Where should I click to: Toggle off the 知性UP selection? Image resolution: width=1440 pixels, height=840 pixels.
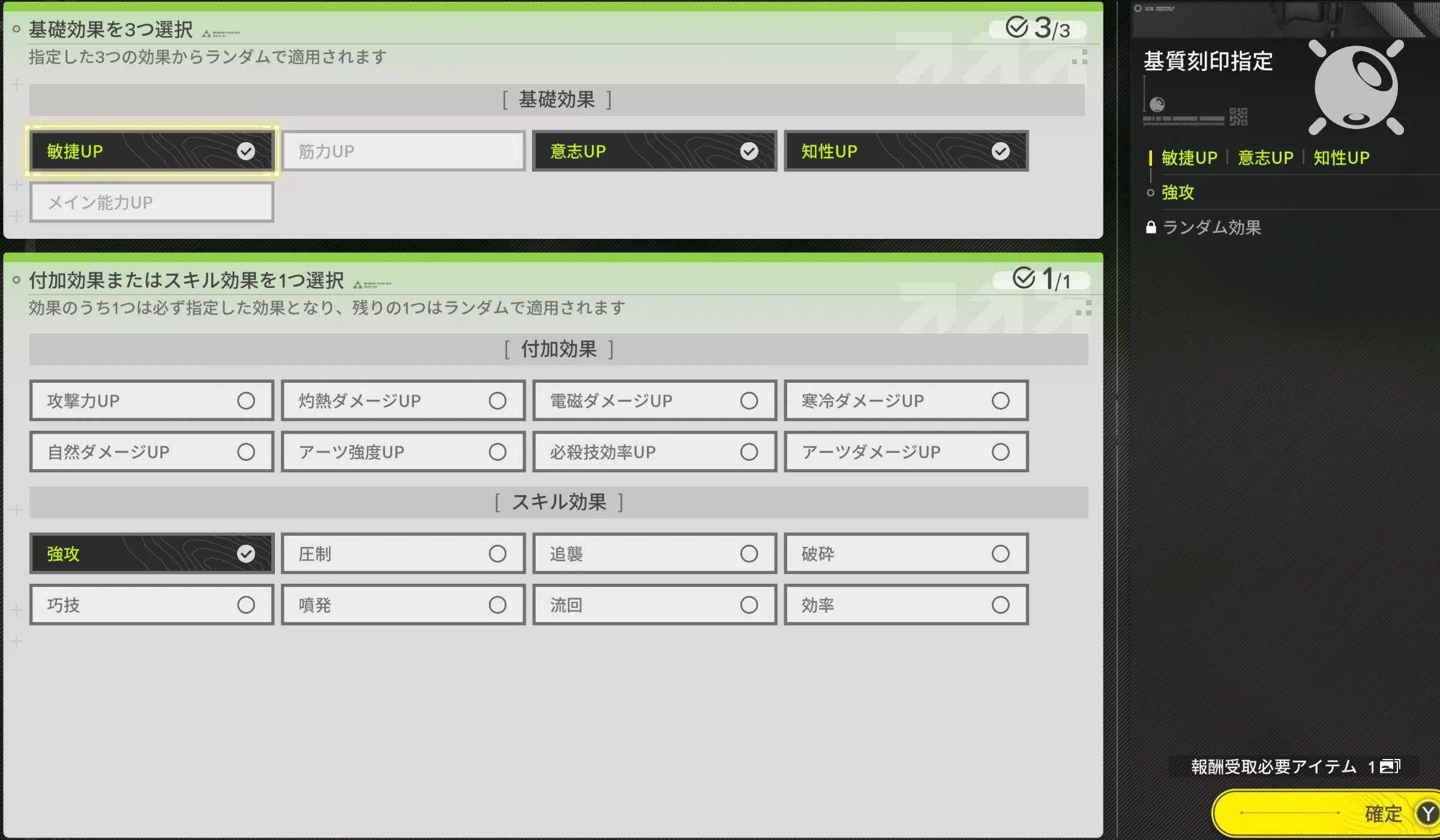coord(905,151)
